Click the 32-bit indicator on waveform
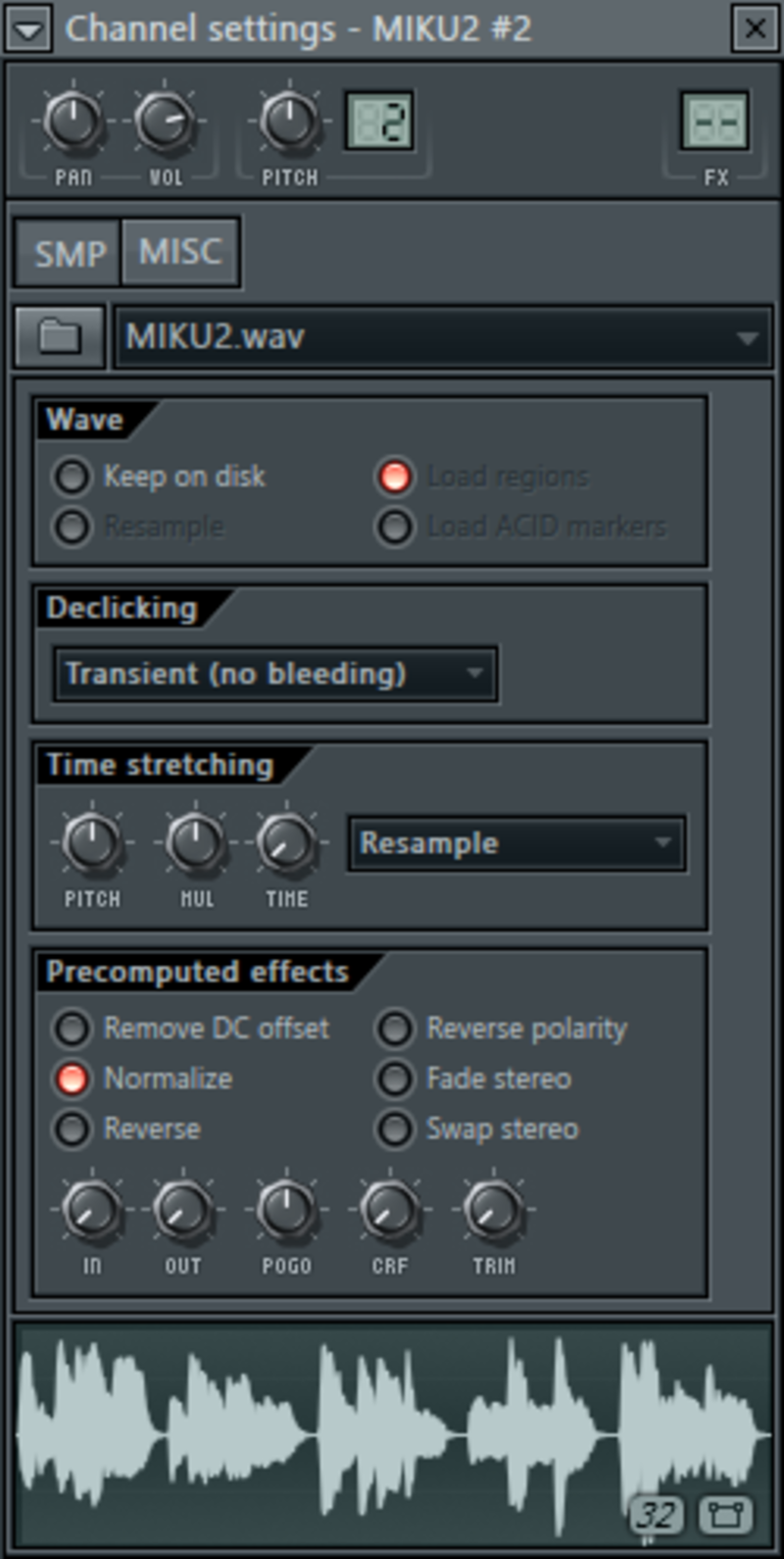Viewport: 784px width, 1559px height. [657, 1515]
